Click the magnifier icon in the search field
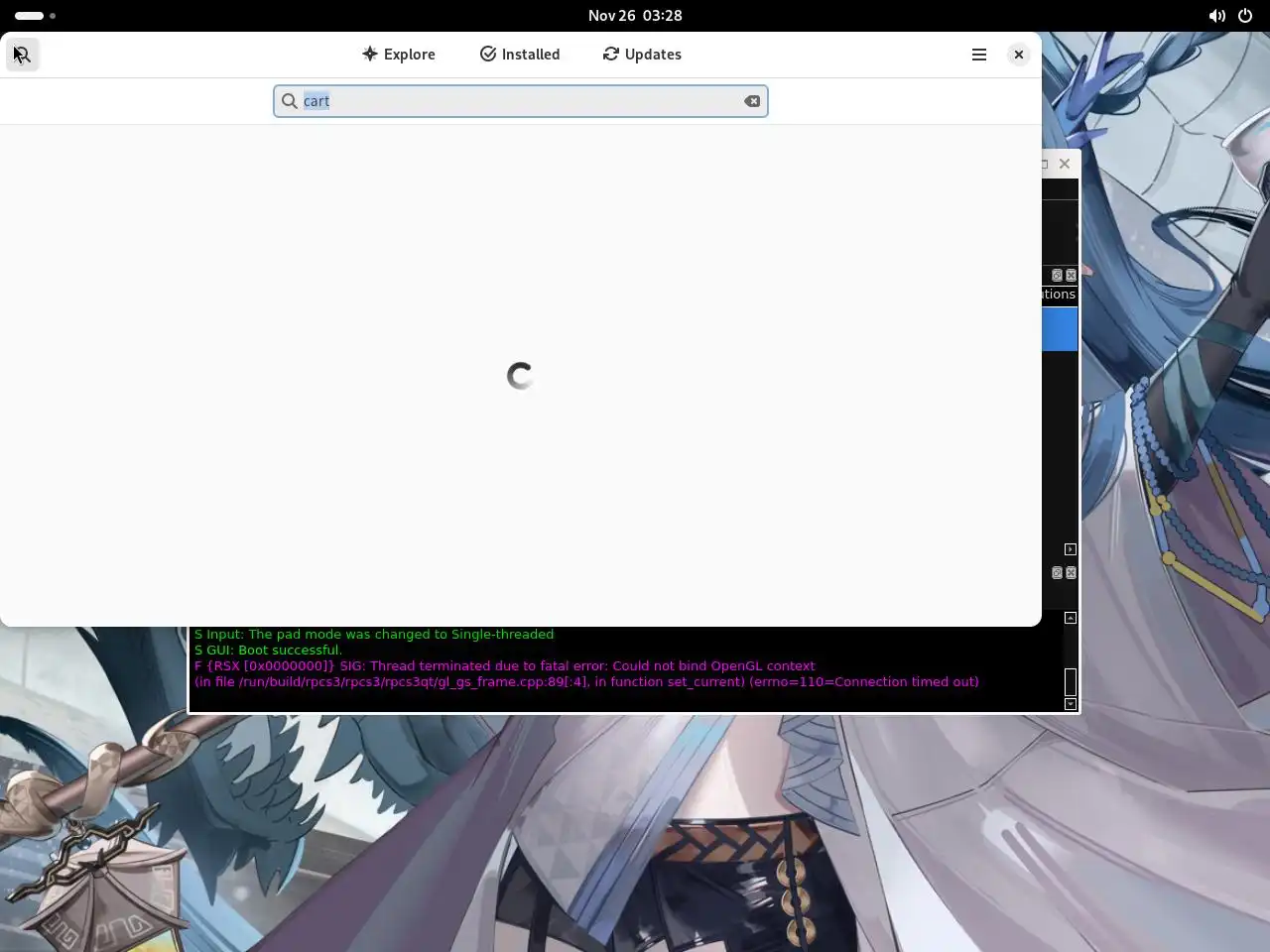Image resolution: width=1270 pixels, height=952 pixels. [x=290, y=101]
